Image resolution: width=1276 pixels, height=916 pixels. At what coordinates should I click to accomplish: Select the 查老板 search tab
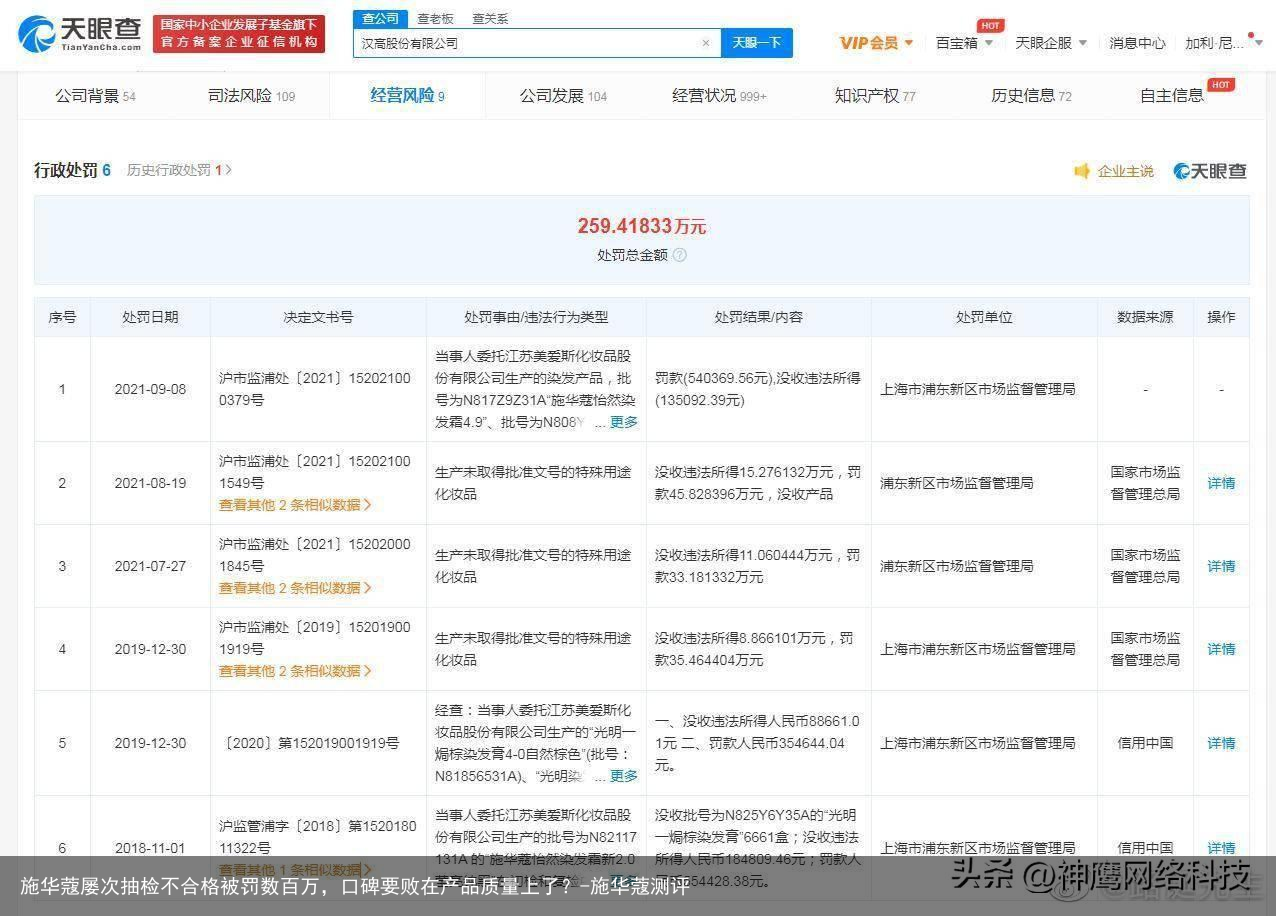[x=435, y=18]
